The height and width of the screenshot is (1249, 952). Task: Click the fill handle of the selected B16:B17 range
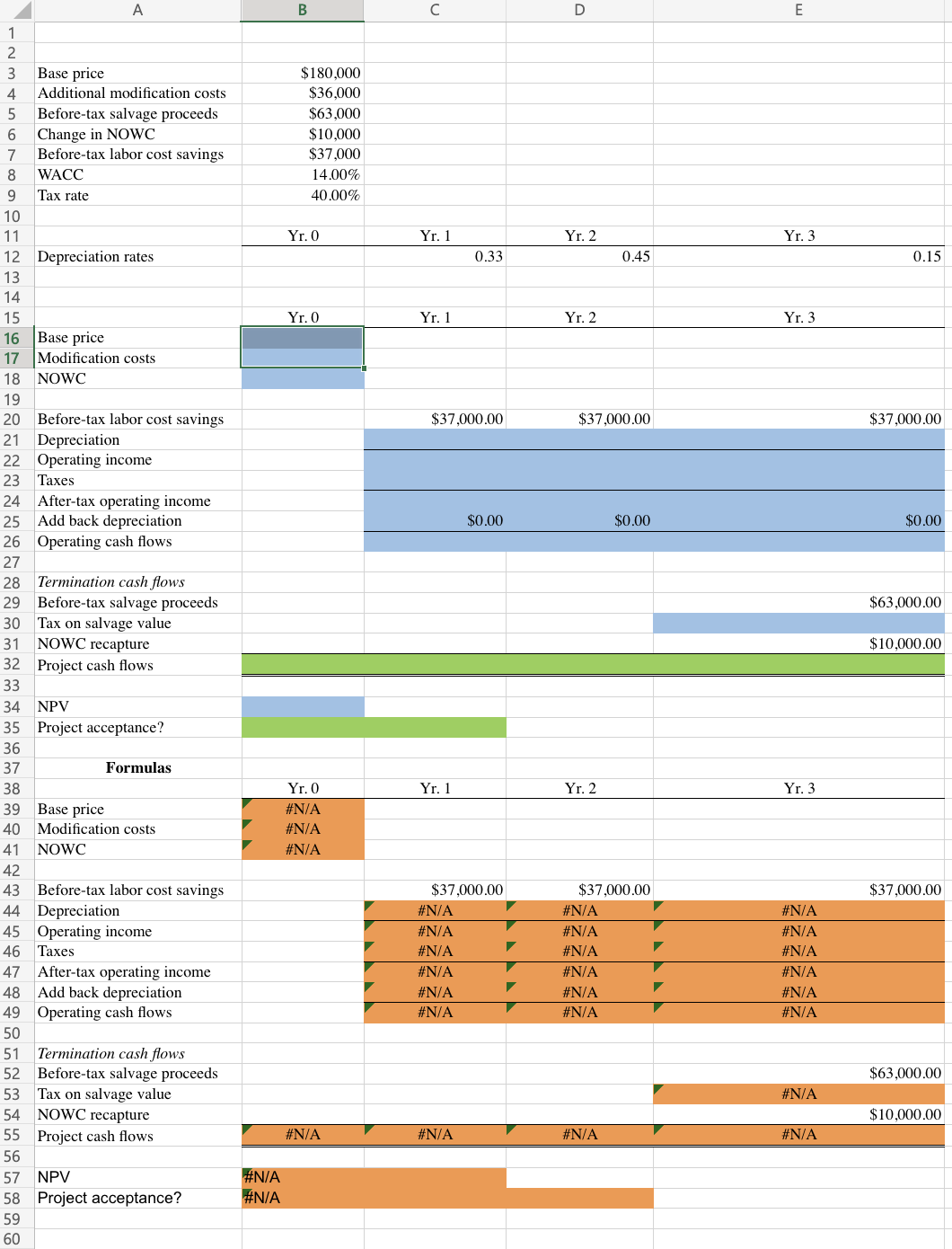[364, 369]
